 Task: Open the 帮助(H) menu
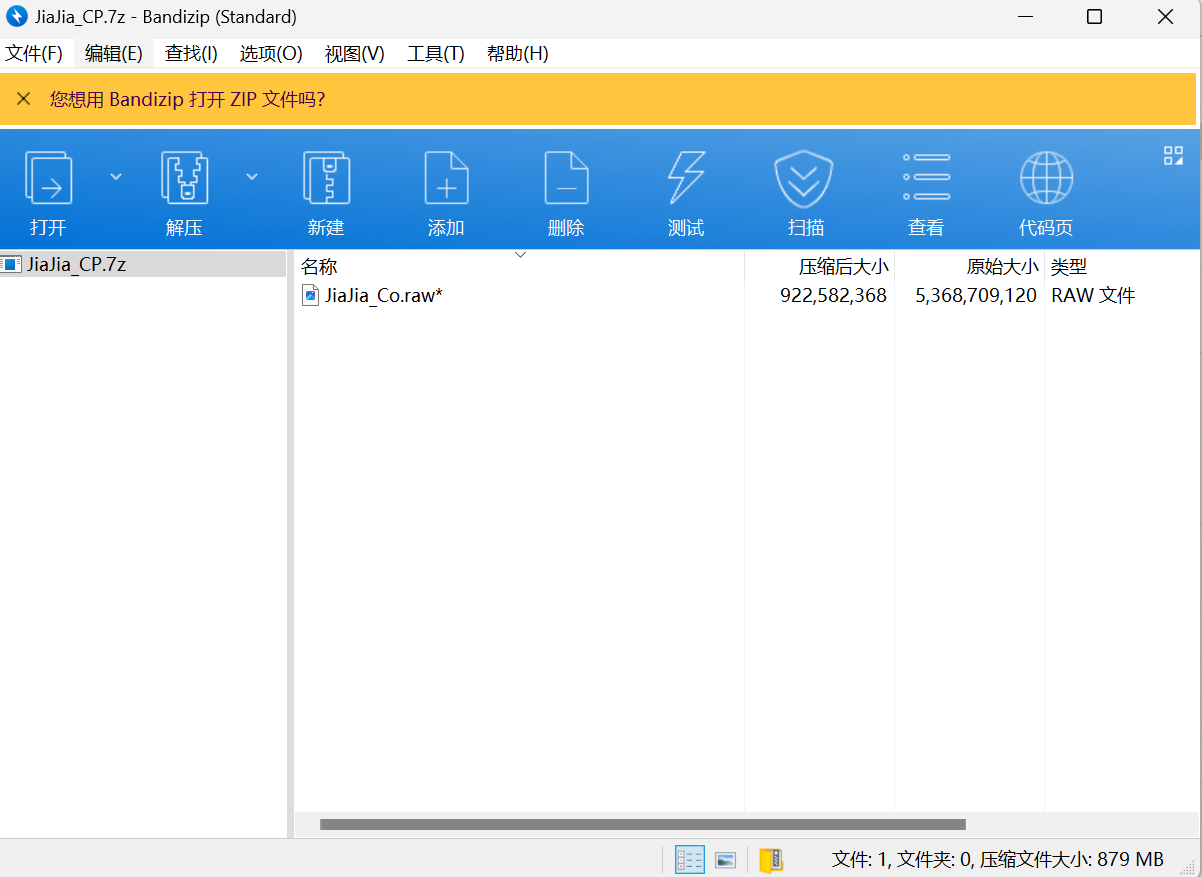click(518, 54)
